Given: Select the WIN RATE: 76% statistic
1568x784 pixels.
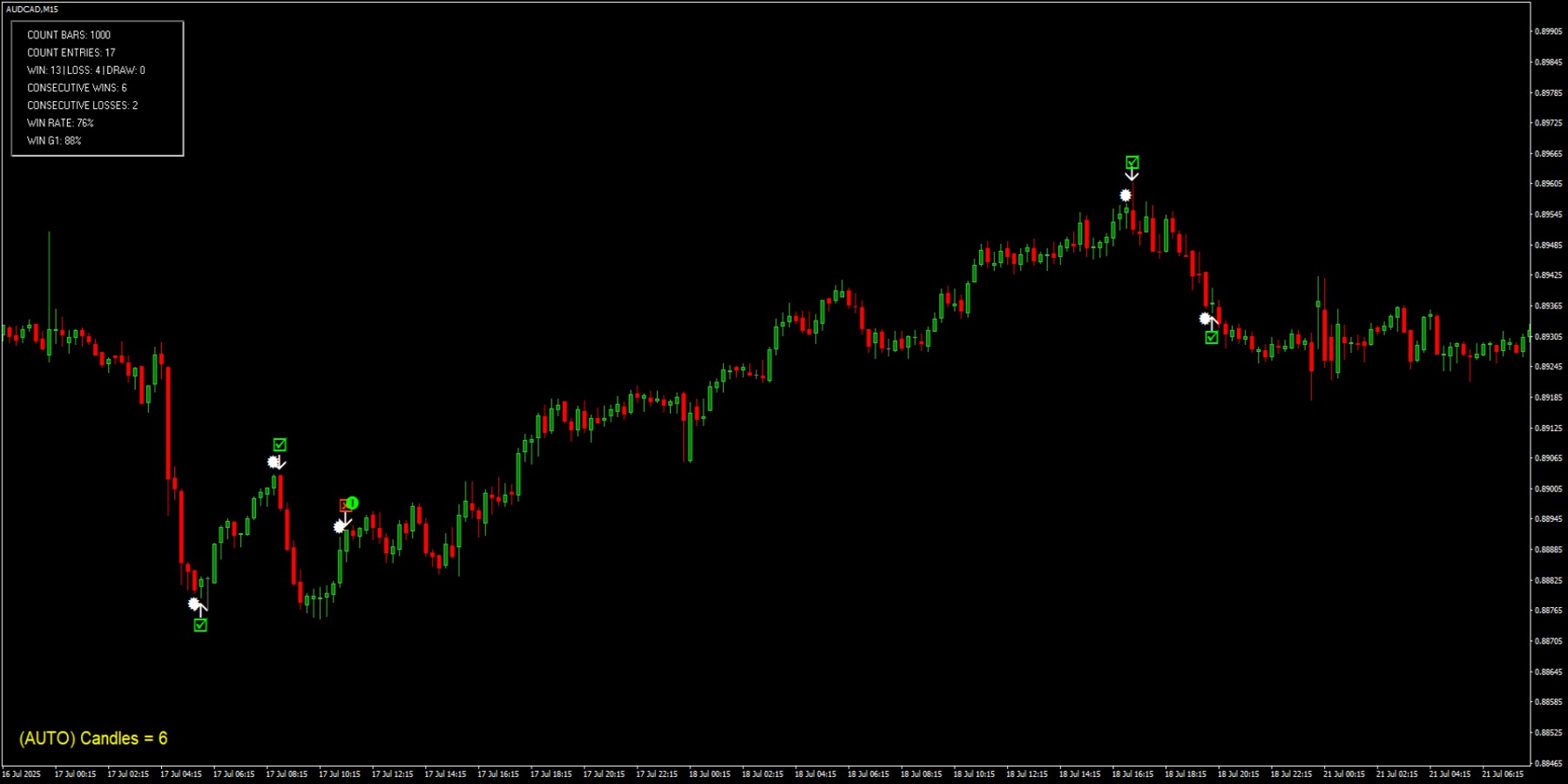Looking at the screenshot, I should pyautogui.click(x=60, y=123).
